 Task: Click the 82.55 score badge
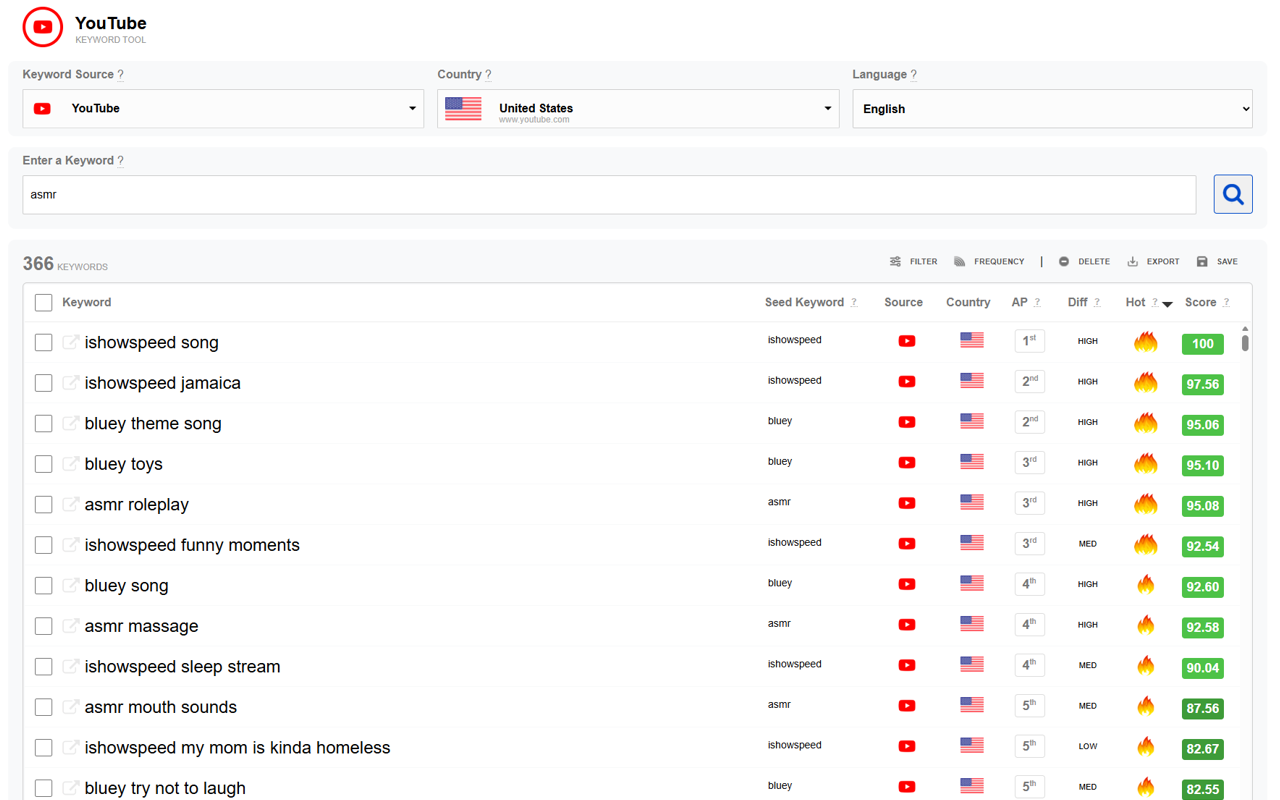tap(1202, 789)
